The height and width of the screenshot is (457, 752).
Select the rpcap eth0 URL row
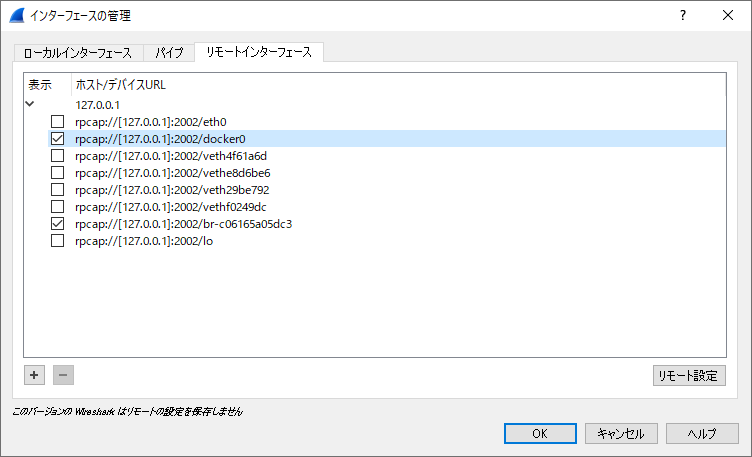tap(387, 122)
